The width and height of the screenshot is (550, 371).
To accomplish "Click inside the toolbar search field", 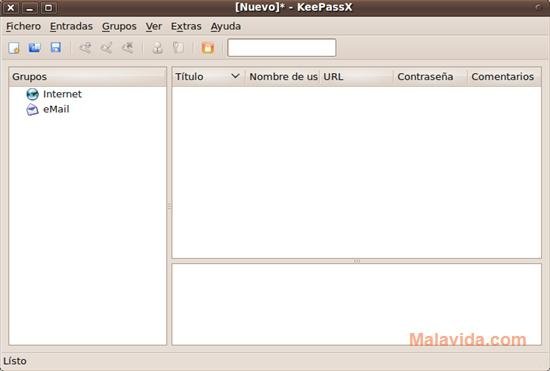I will pos(282,48).
